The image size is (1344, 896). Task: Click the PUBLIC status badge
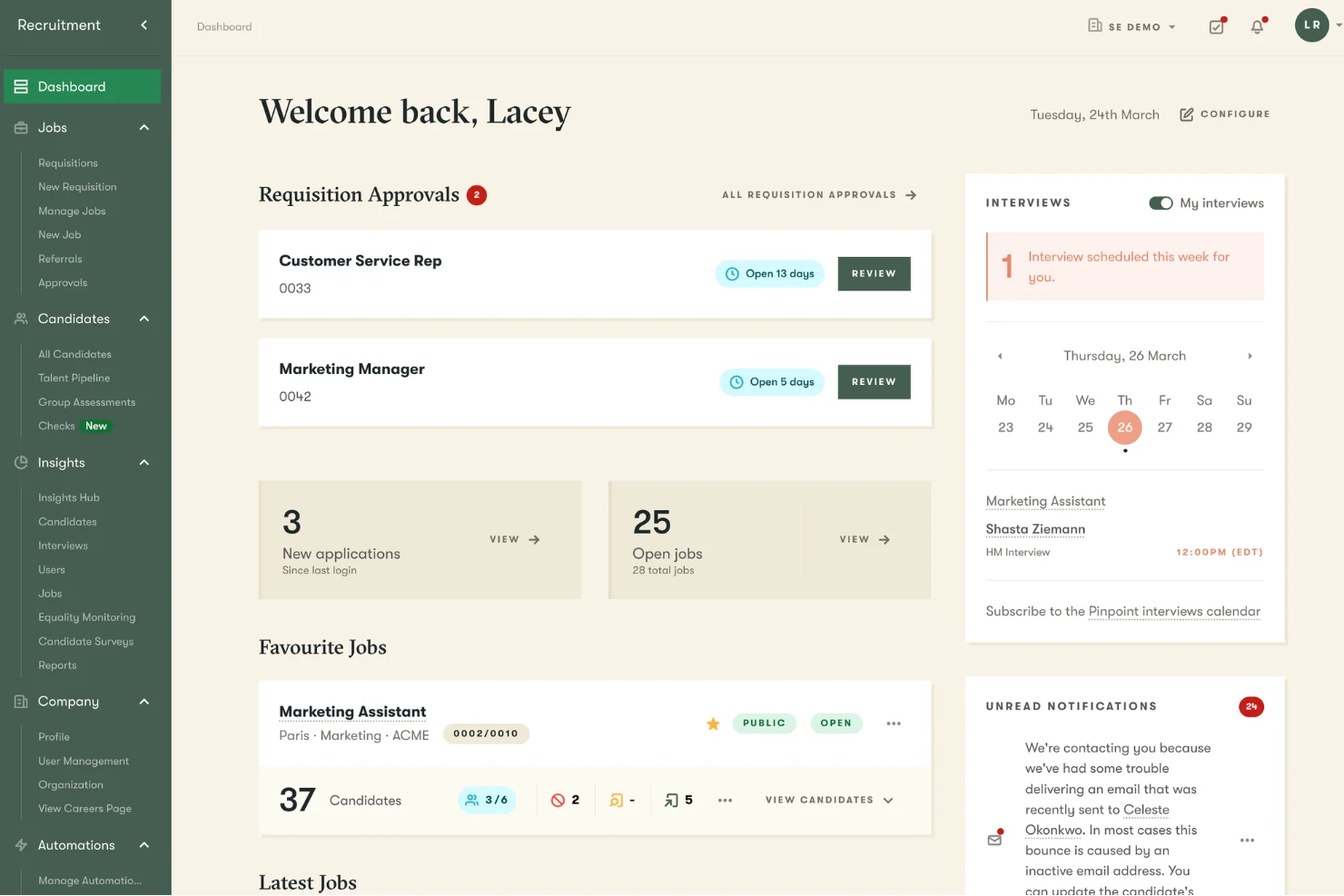click(x=764, y=724)
